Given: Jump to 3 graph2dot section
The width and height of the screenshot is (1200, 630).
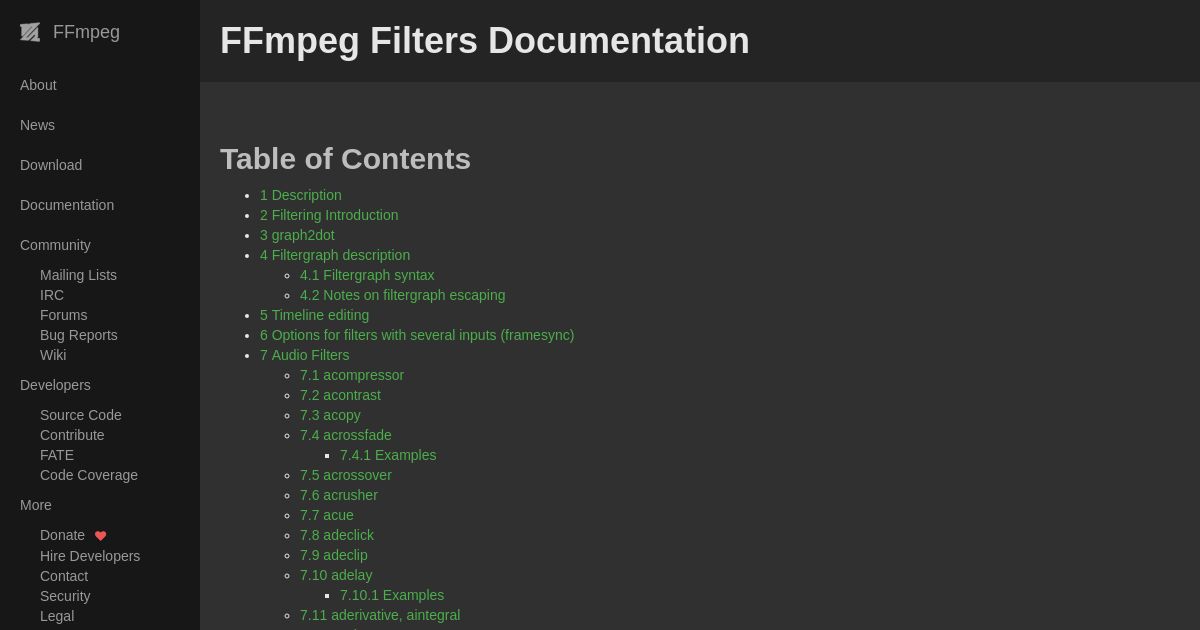Looking at the screenshot, I should point(297,235).
